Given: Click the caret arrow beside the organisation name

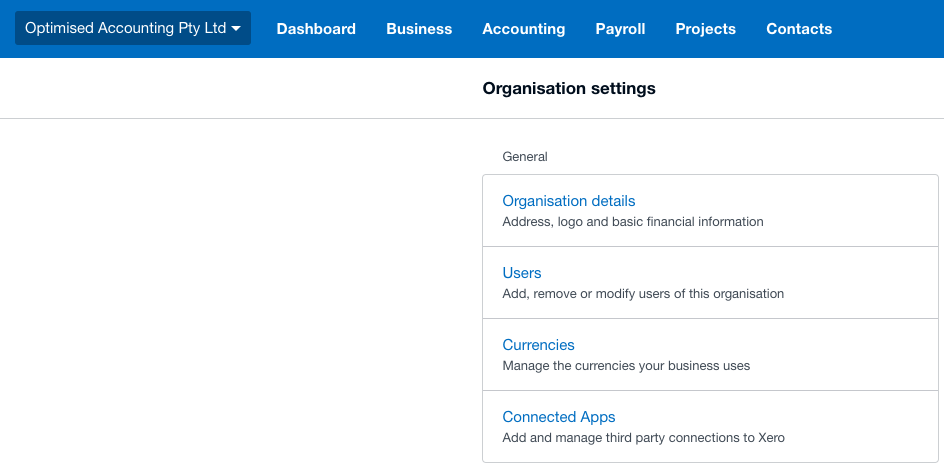Looking at the screenshot, I should click(x=236, y=29).
